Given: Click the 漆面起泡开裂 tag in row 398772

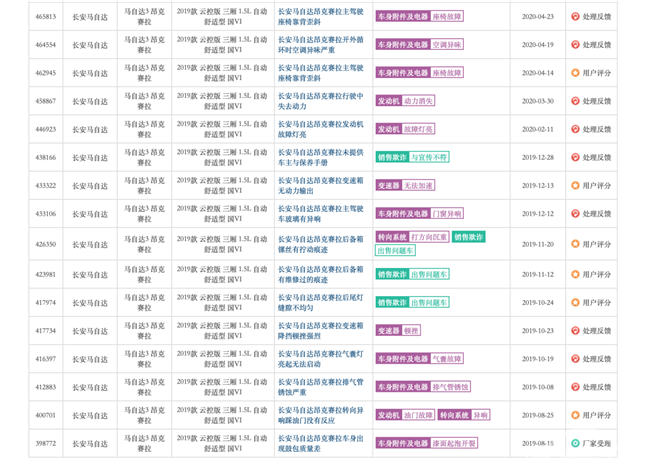Looking at the screenshot, I should (454, 444).
